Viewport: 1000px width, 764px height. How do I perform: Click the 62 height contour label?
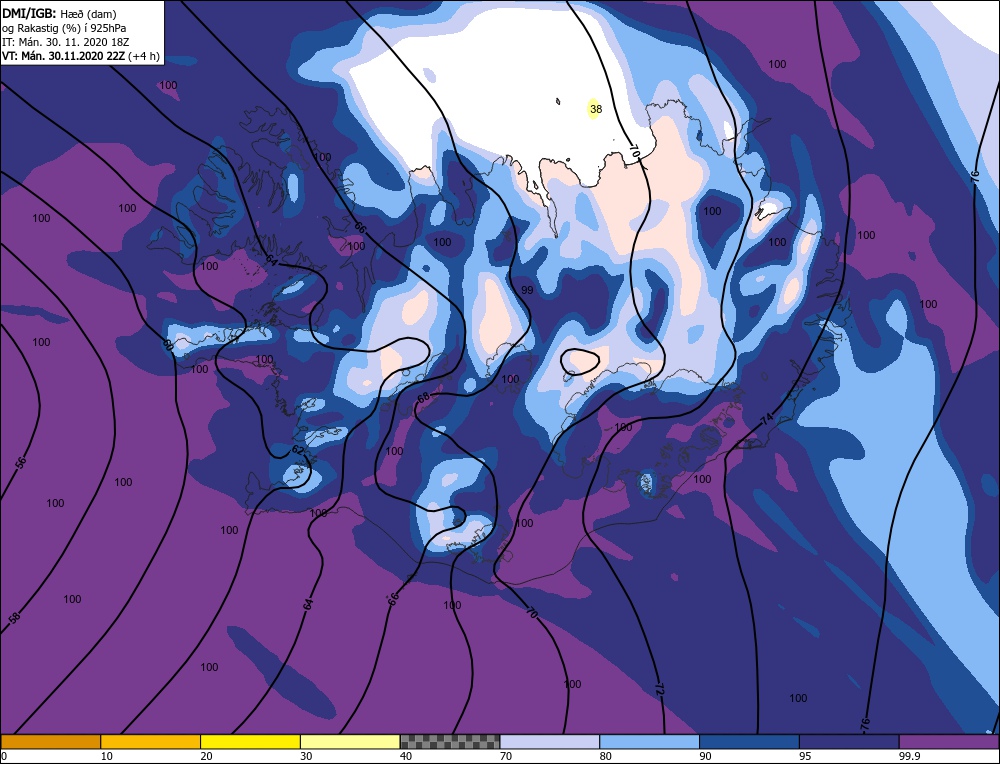pos(297,450)
